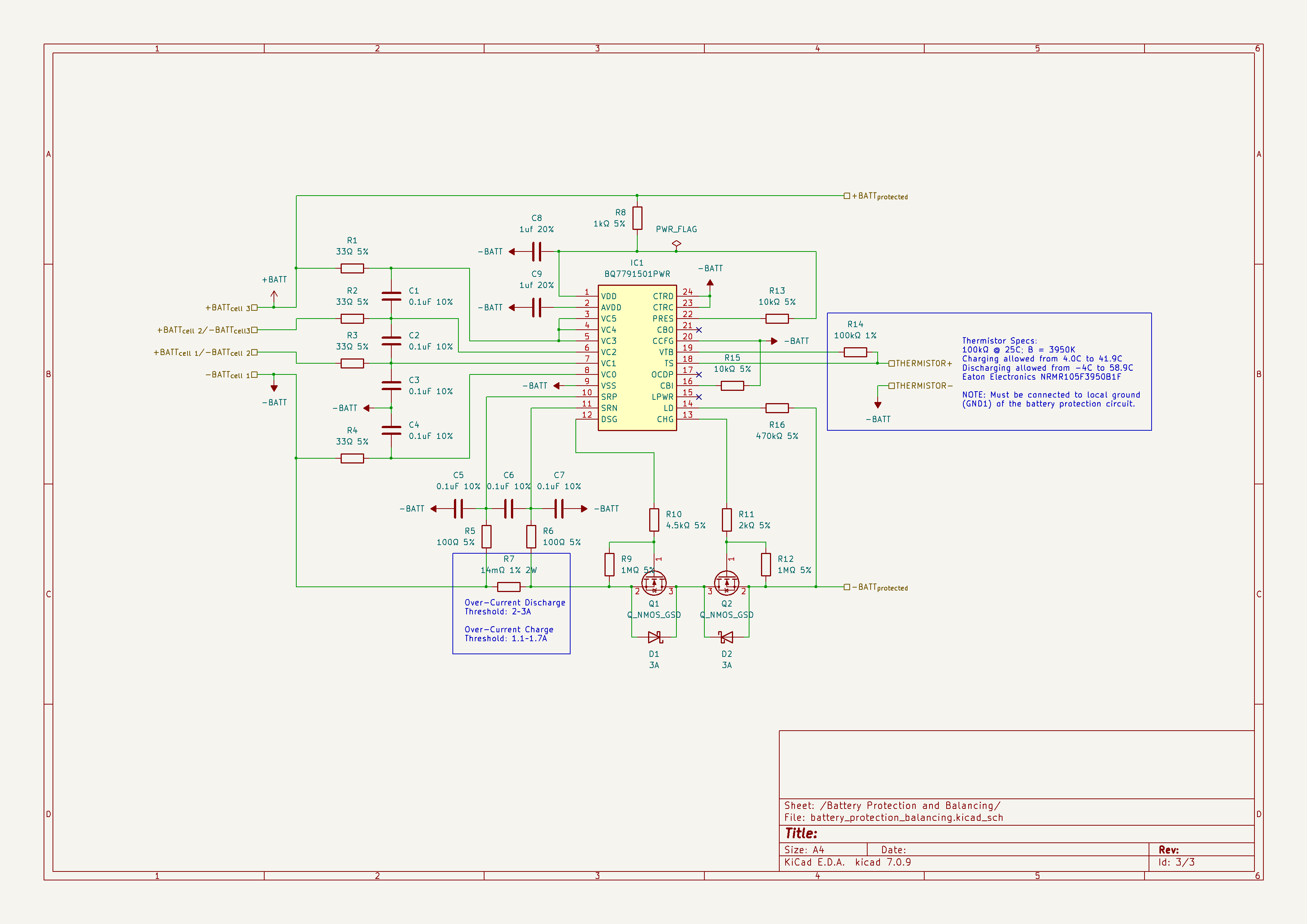Click 'File: battery_protection_balancing.kicad_sch' text
Screen dimensions: 1307x924
coord(894,817)
